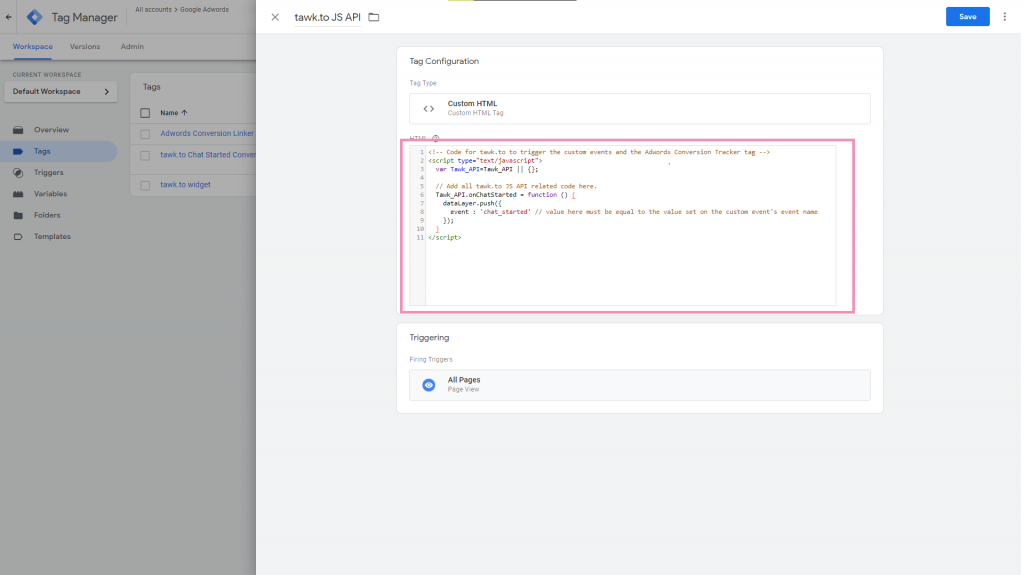Click the HTML help question icon
Viewport: 1024px width, 575px height.
(x=436, y=139)
